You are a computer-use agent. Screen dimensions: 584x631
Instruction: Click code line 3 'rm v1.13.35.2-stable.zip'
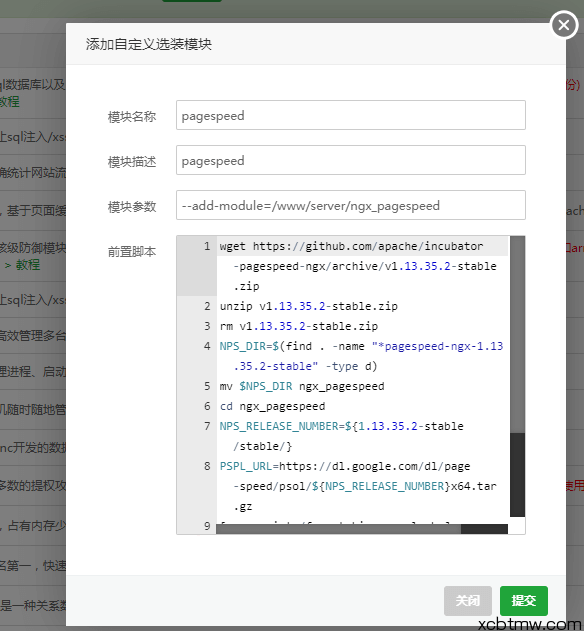(x=299, y=326)
